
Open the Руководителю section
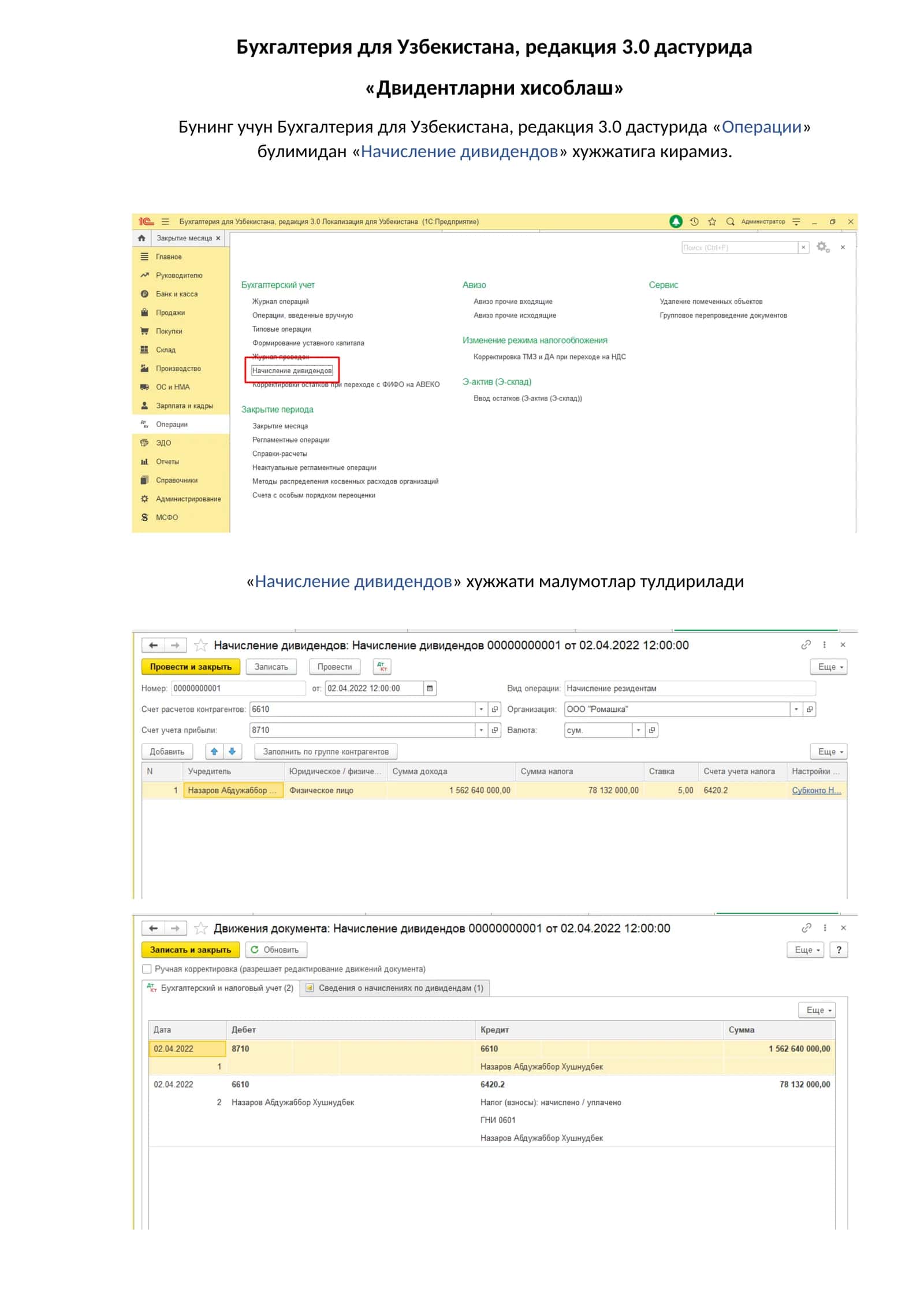coord(179,276)
